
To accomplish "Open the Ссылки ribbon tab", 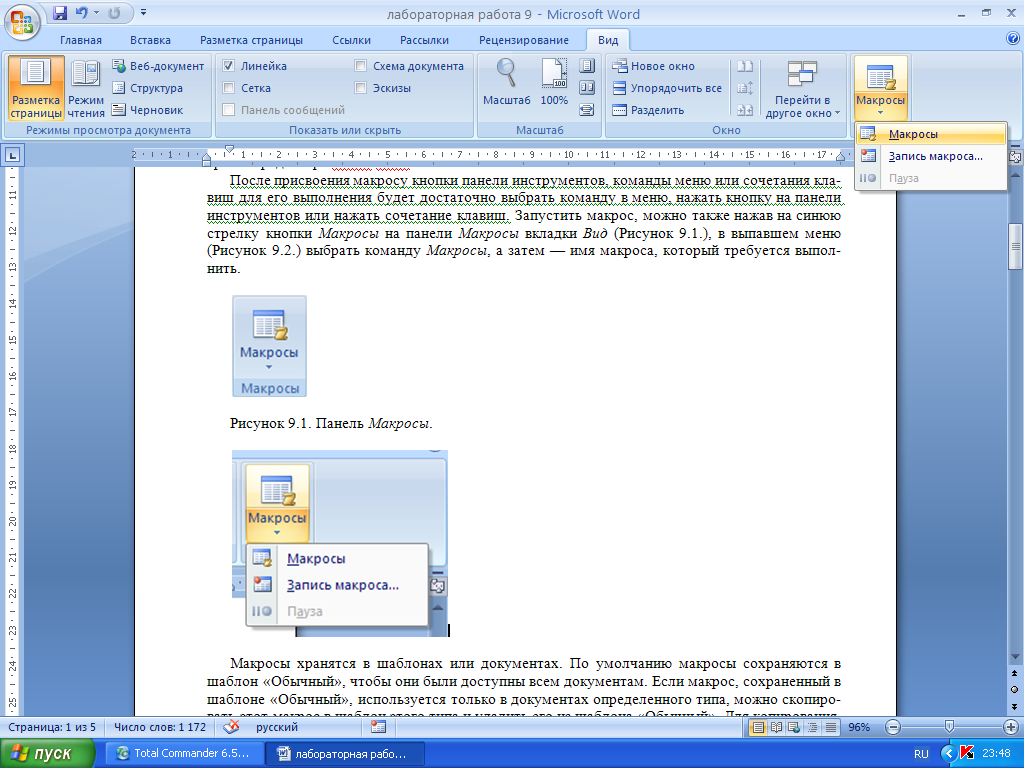I will (x=351, y=40).
